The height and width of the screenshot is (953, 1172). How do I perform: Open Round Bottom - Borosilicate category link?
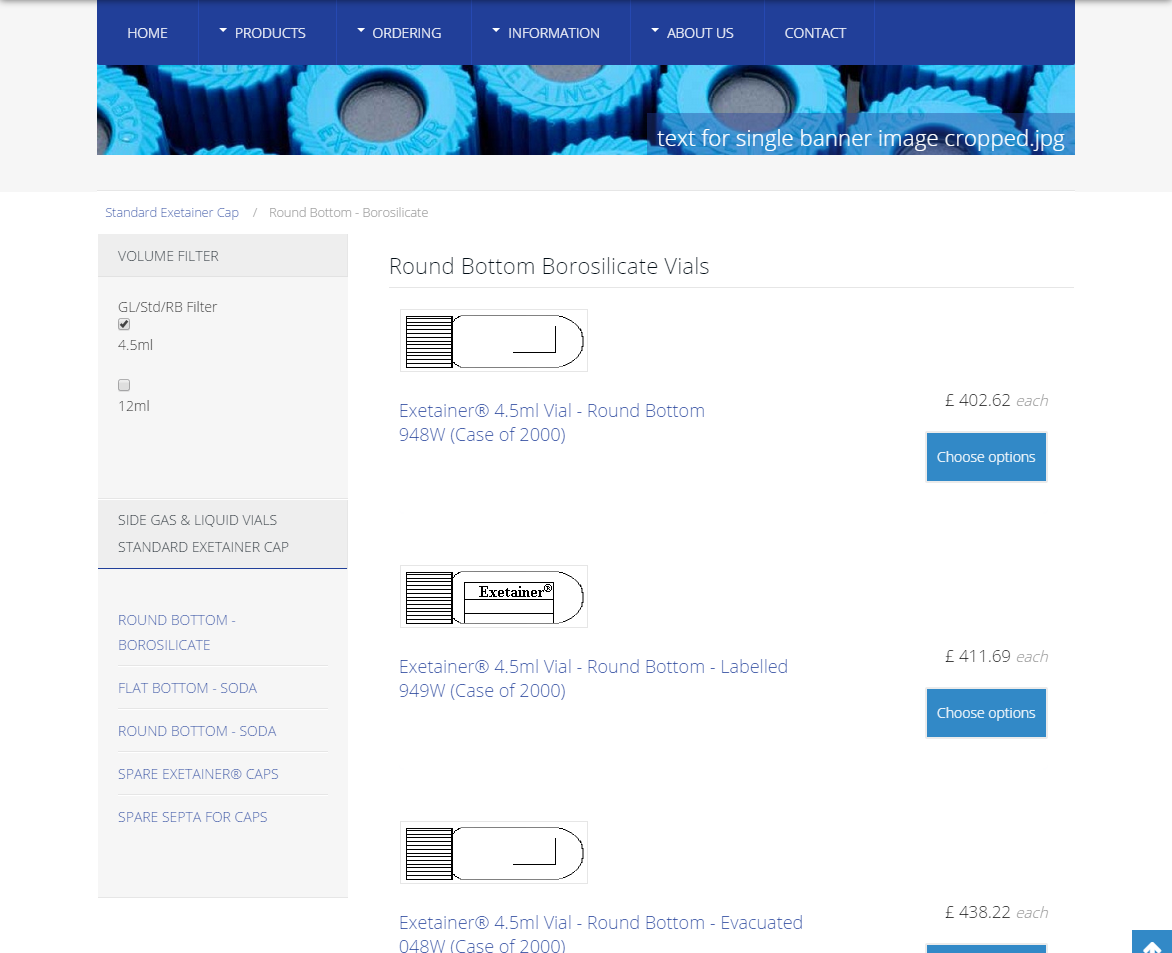pyautogui.click(x=176, y=632)
